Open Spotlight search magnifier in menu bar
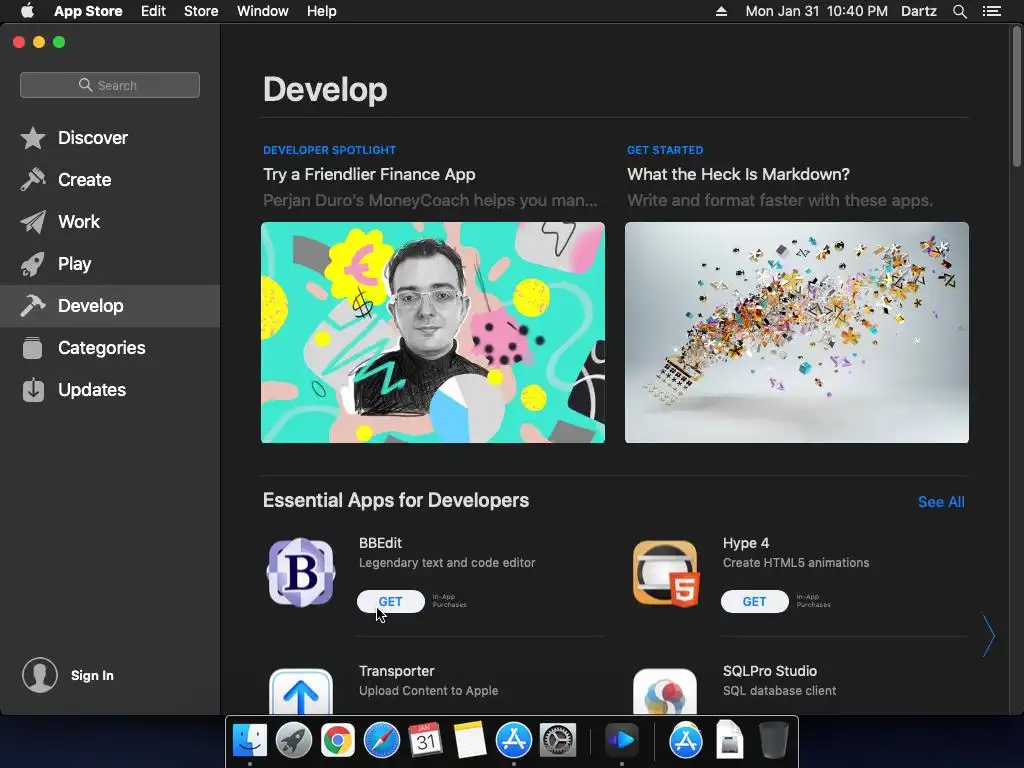 (x=959, y=11)
